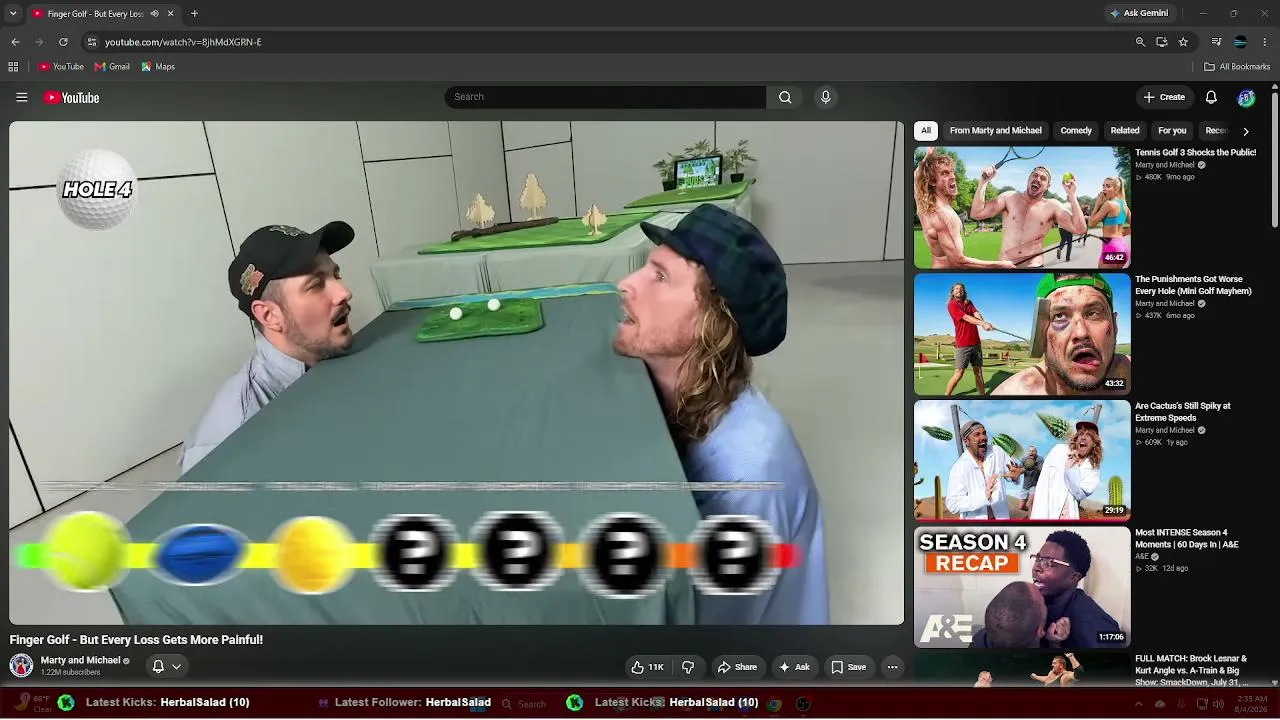The width and height of the screenshot is (1280, 720).
Task: Open the browser zoom magnifier icon
Action: pyautogui.click(x=1140, y=42)
